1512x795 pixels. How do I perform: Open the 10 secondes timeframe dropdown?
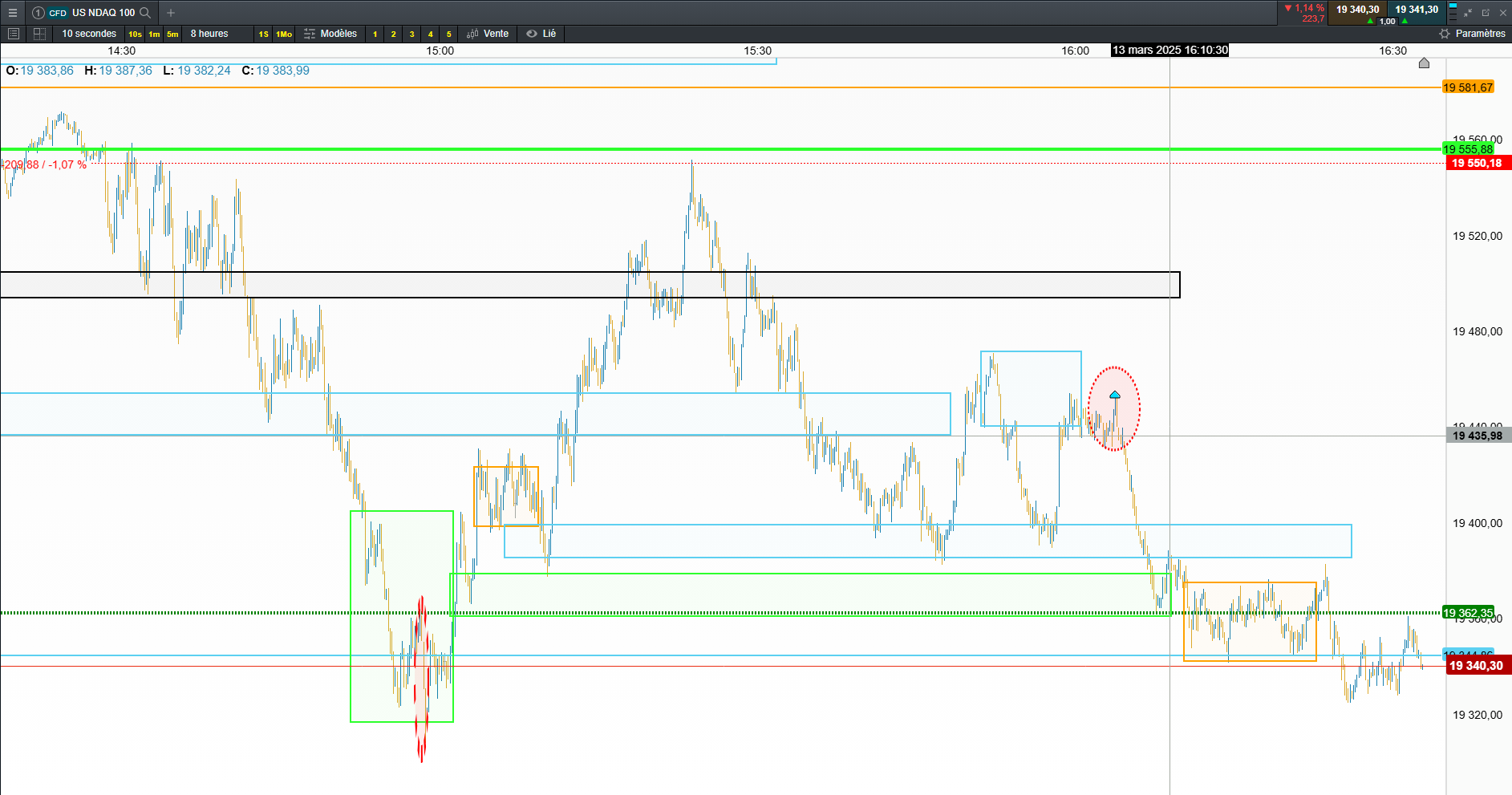89,34
